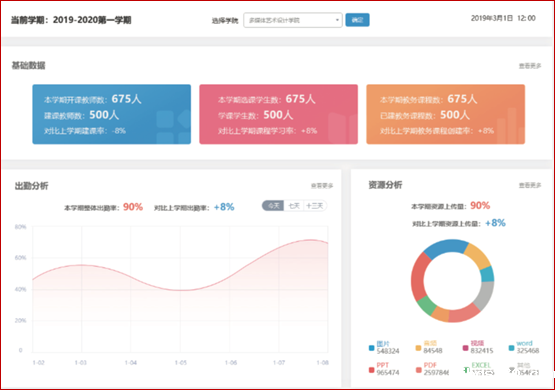
Task: Click the 325468 count under word
Action: click(x=528, y=351)
